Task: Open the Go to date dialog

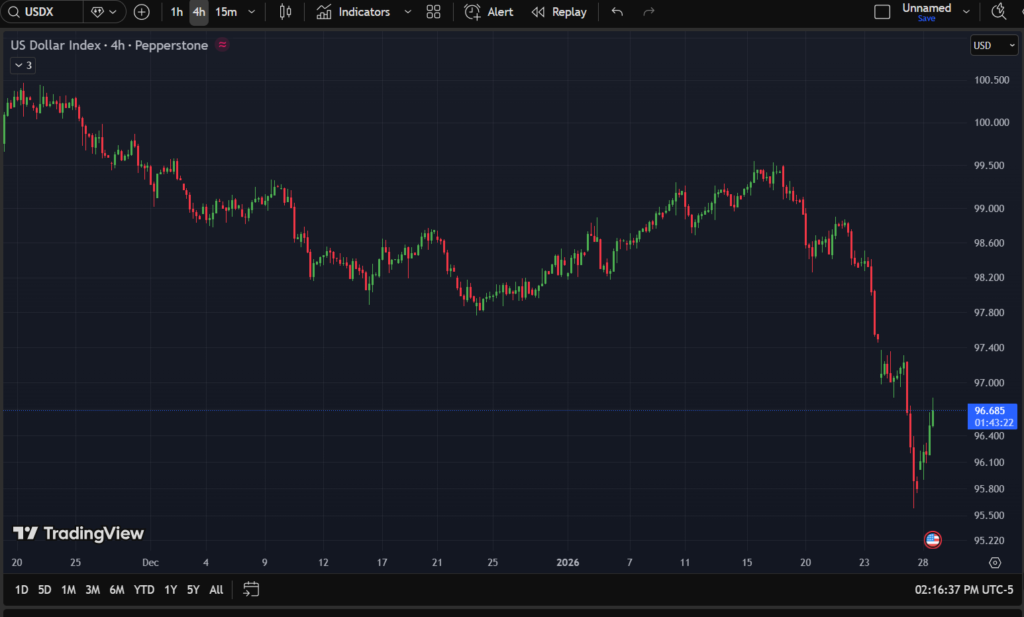Action: pos(250,589)
